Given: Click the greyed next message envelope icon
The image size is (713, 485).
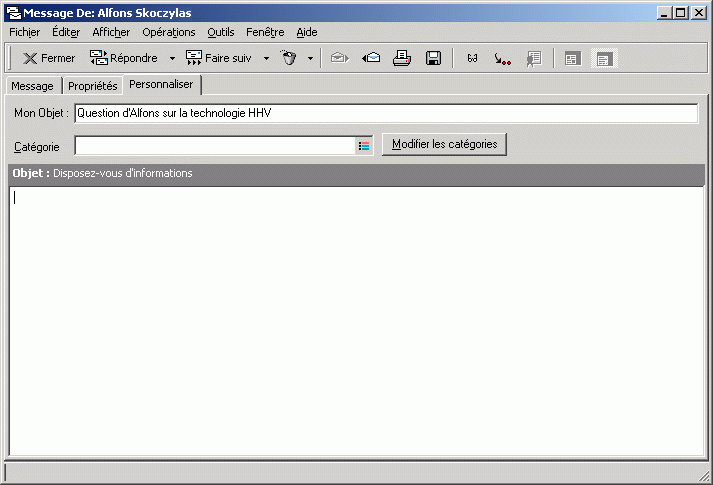Looking at the screenshot, I should [340, 58].
